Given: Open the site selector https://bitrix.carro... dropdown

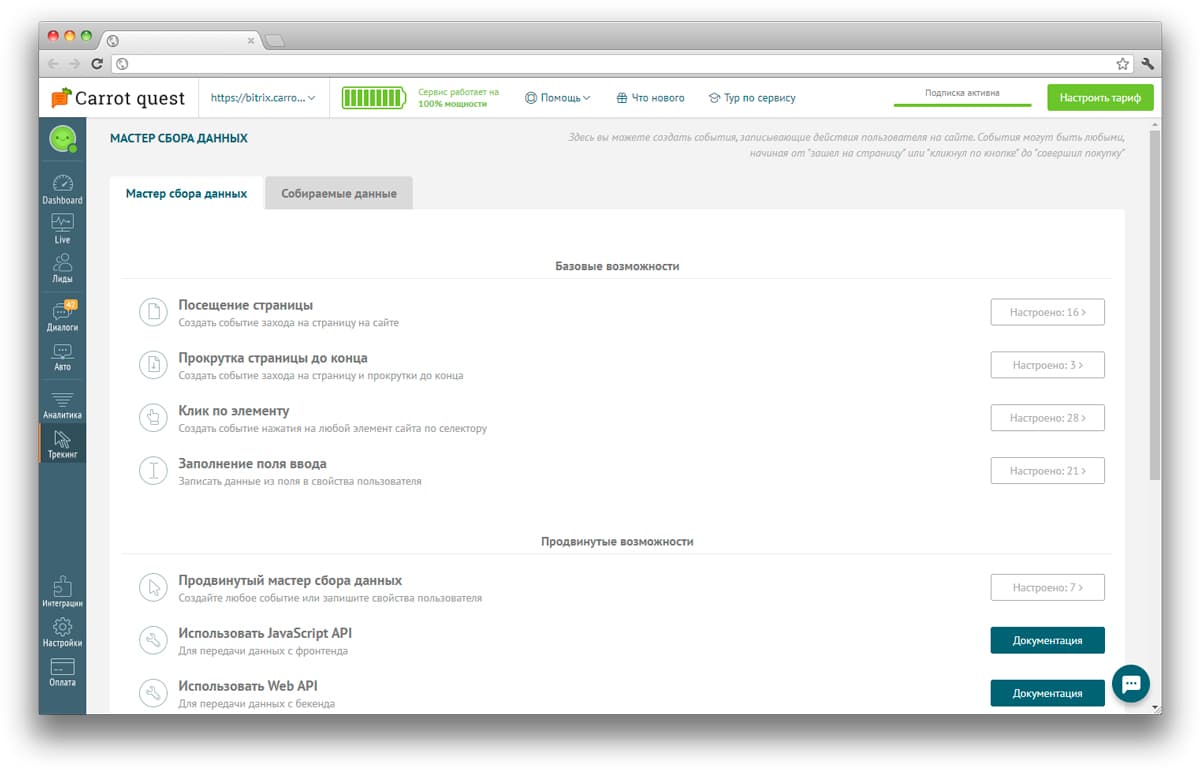Looking at the screenshot, I should [263, 98].
